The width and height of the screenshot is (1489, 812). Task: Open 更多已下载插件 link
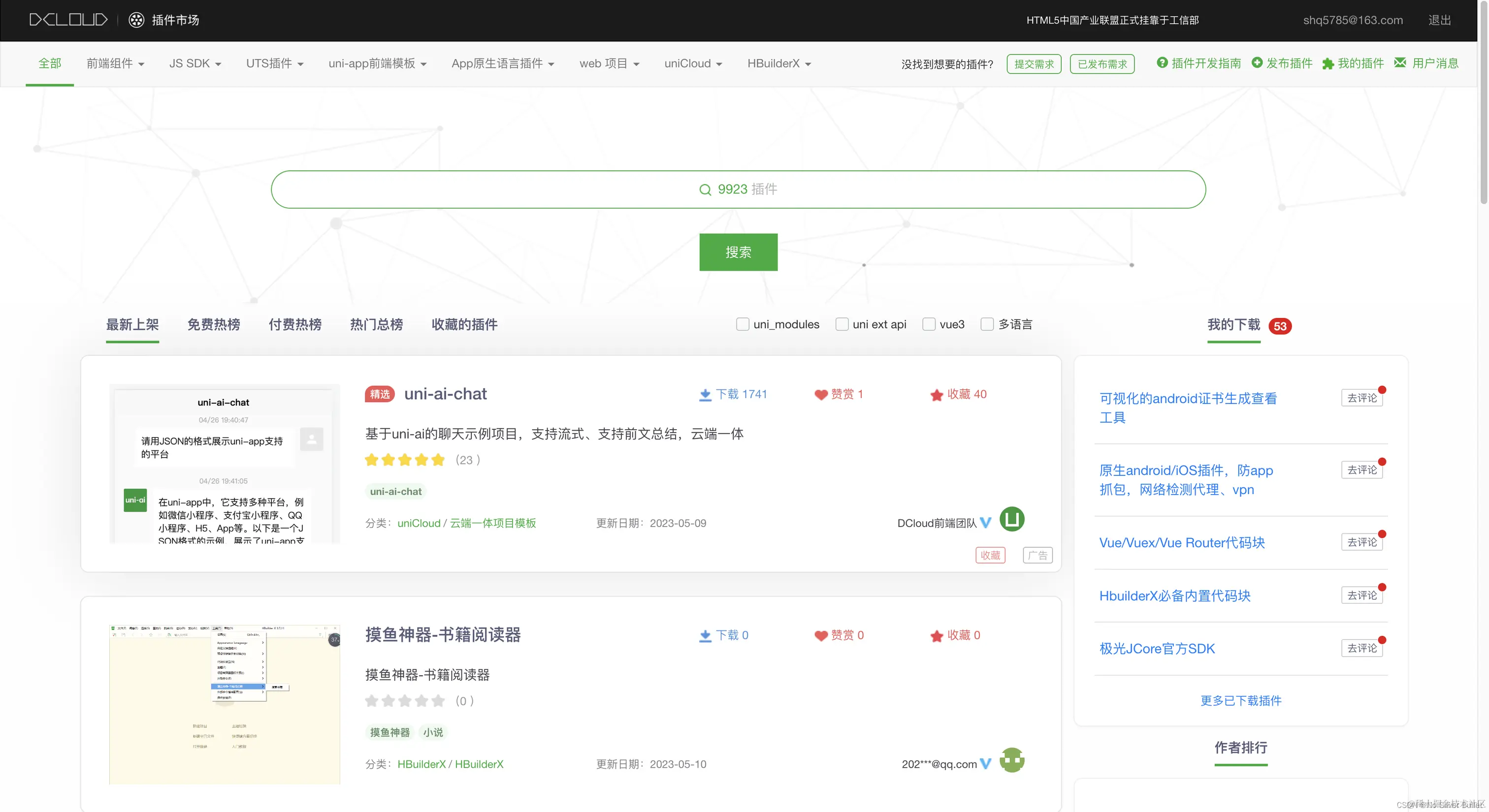(1241, 701)
